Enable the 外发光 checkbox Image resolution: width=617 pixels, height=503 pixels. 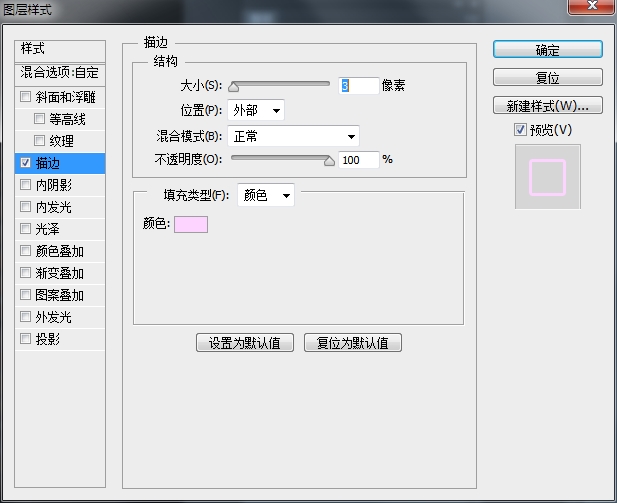point(26,317)
